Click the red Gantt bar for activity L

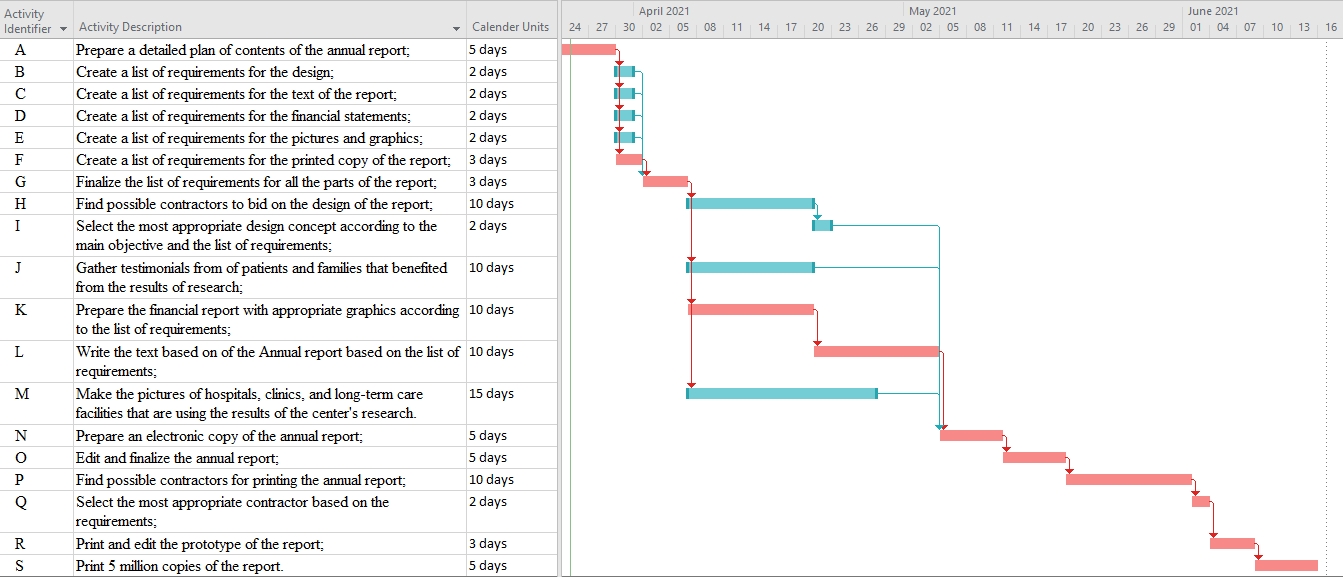click(x=876, y=352)
